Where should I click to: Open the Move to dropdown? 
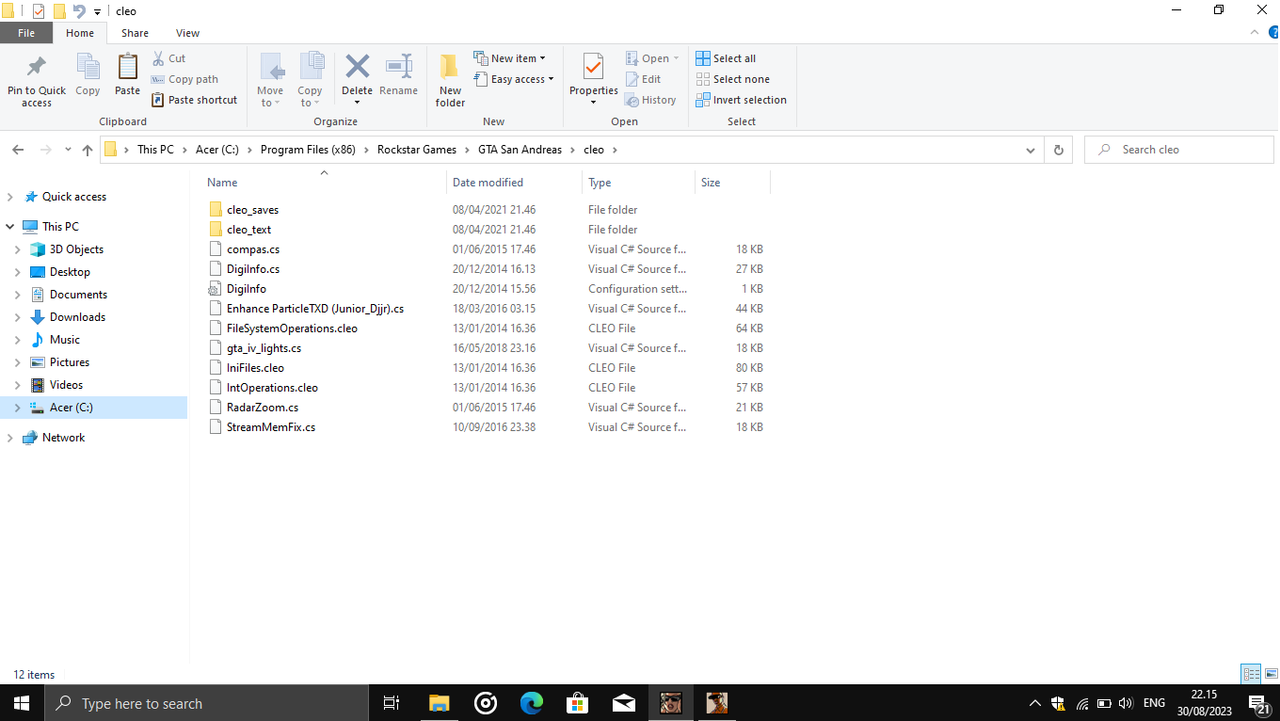point(270,80)
